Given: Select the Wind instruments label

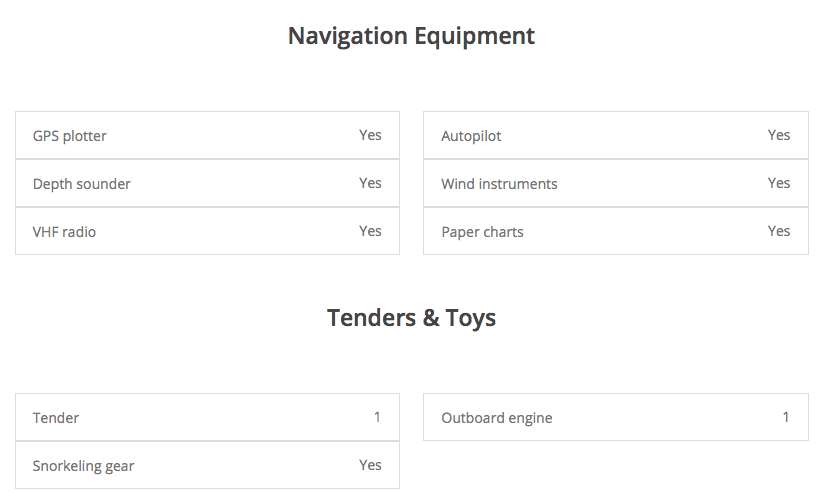Looking at the screenshot, I should tap(499, 184).
